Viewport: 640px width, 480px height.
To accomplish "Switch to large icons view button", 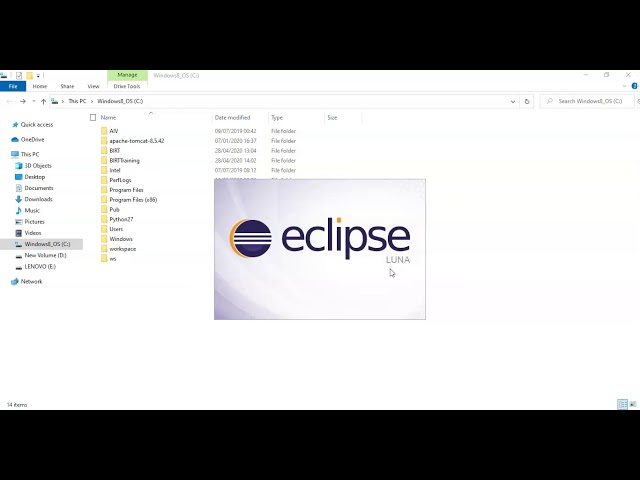I will click(633, 404).
